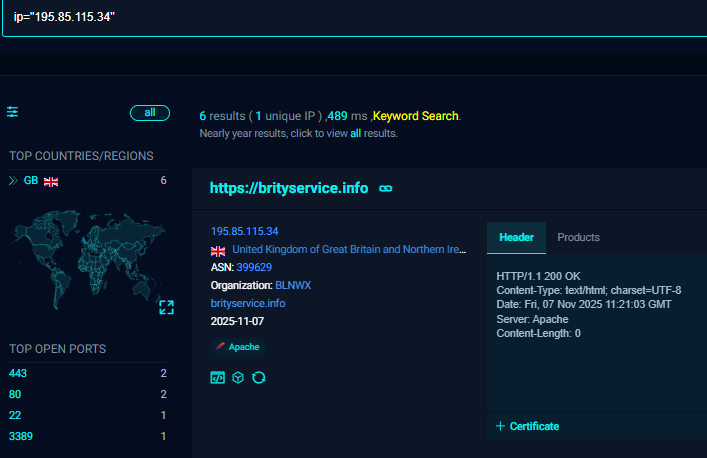The image size is (707, 458).
Task: Expand the world map to fullscreen
Action: coord(166,307)
